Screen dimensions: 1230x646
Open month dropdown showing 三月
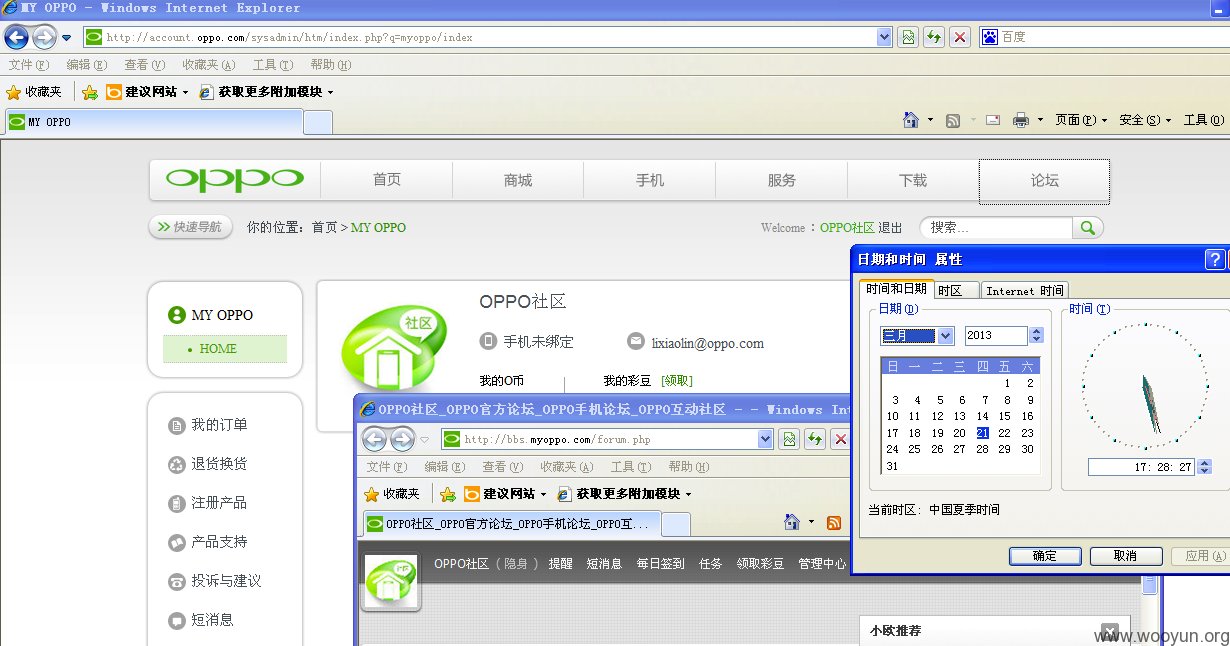point(945,336)
